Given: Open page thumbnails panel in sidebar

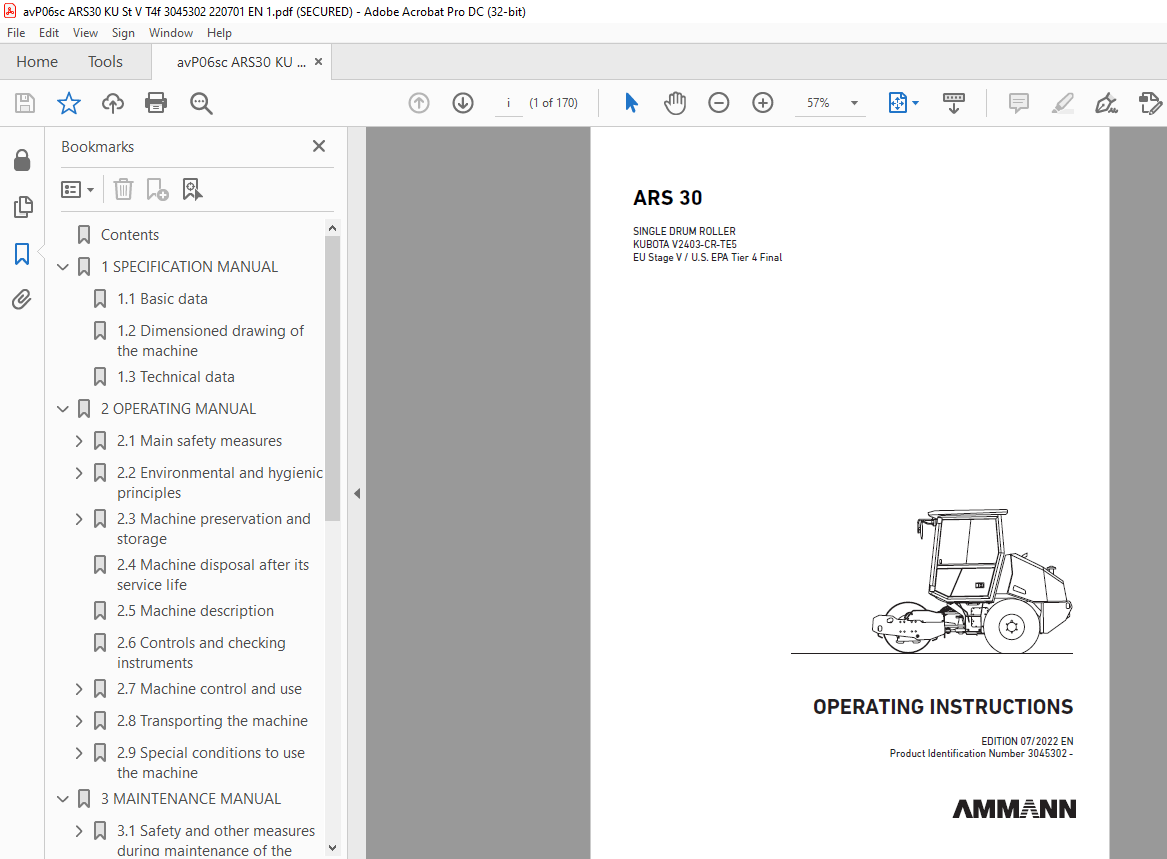Looking at the screenshot, I should pyautogui.click(x=22, y=207).
